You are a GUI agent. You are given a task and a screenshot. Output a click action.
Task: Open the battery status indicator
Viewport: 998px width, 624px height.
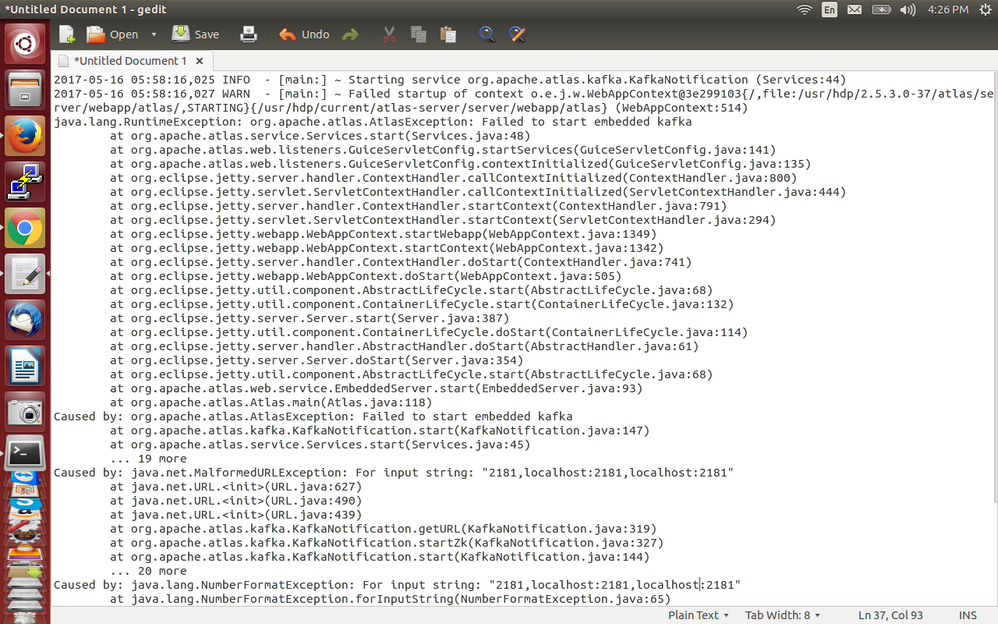tap(881, 10)
